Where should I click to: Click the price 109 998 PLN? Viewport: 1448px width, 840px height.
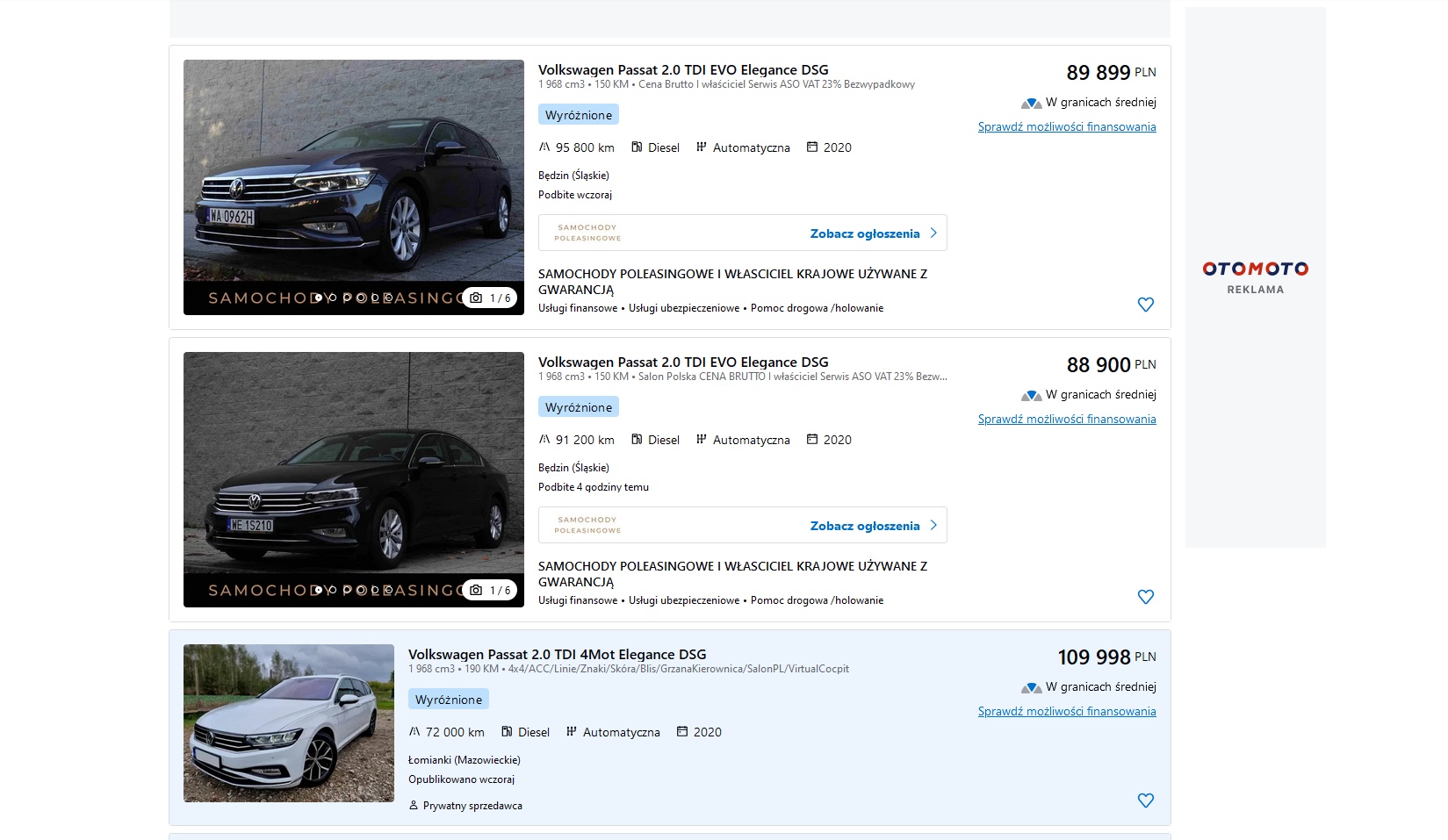1106,657
